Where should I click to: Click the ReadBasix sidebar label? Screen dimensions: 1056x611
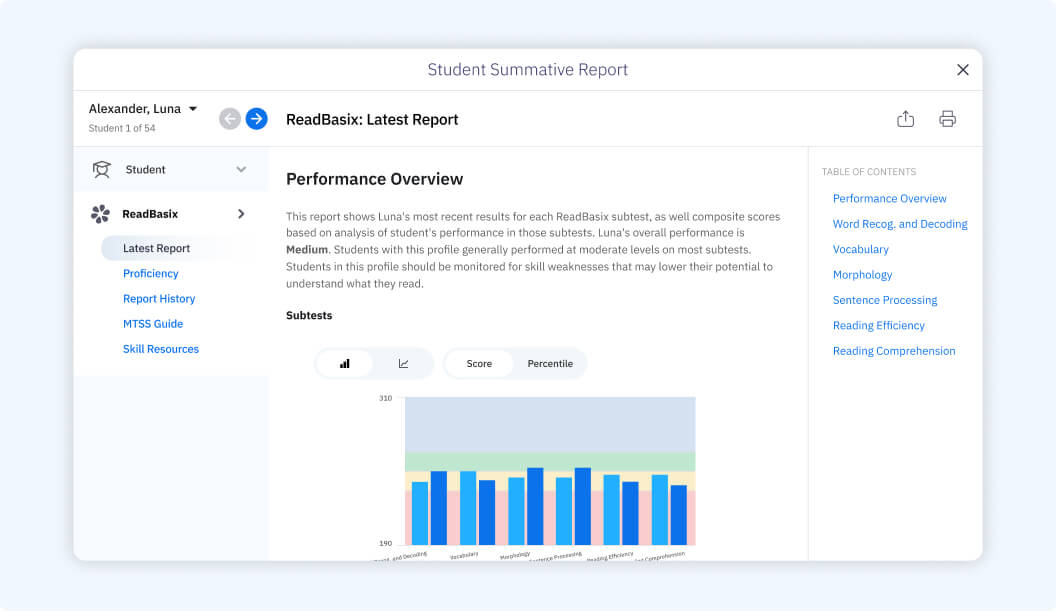[150, 214]
